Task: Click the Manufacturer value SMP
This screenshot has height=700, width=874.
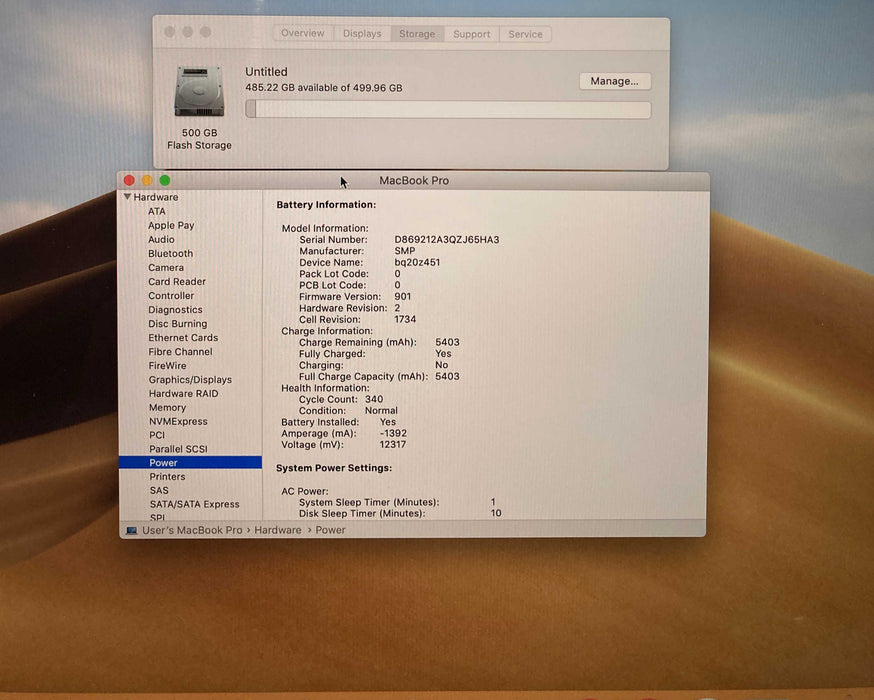Action: [405, 251]
